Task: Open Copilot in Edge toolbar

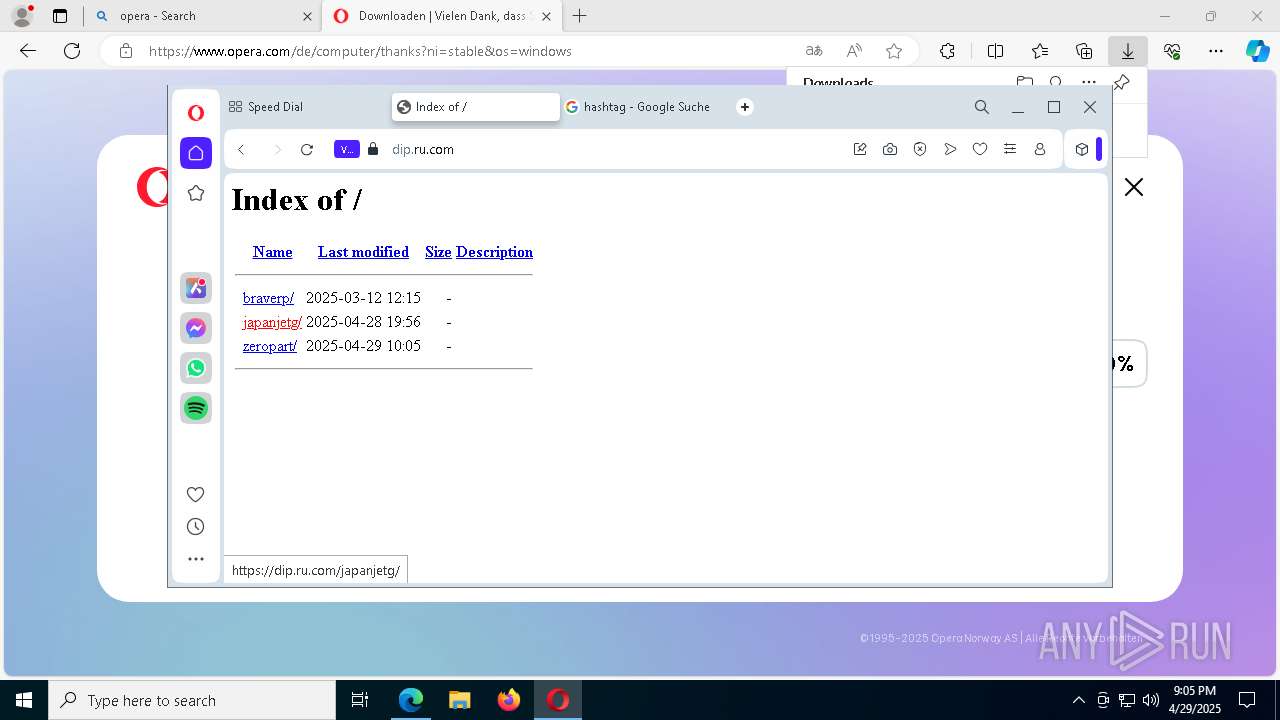Action: (x=1257, y=51)
